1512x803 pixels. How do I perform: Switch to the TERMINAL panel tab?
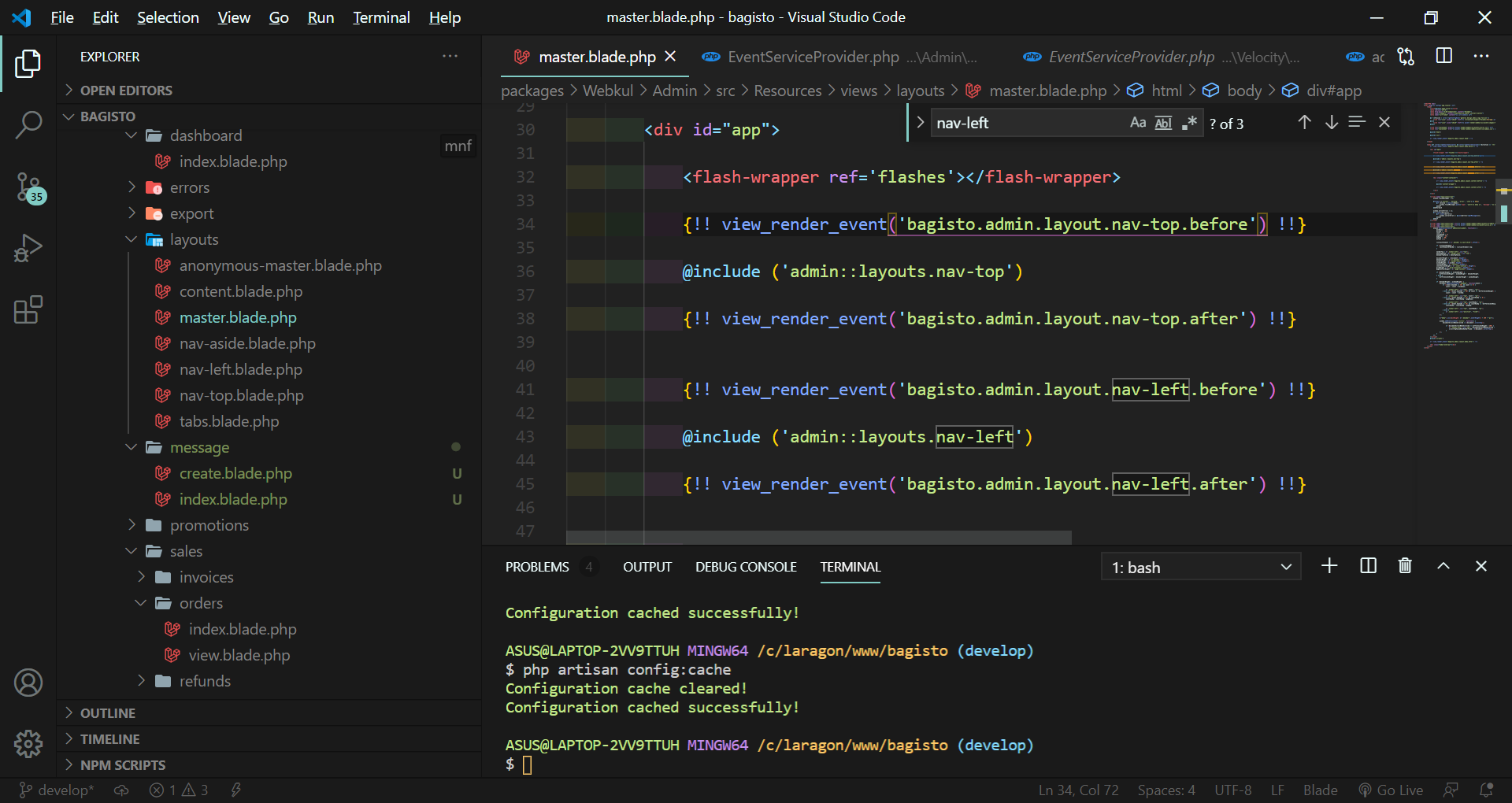coord(850,567)
